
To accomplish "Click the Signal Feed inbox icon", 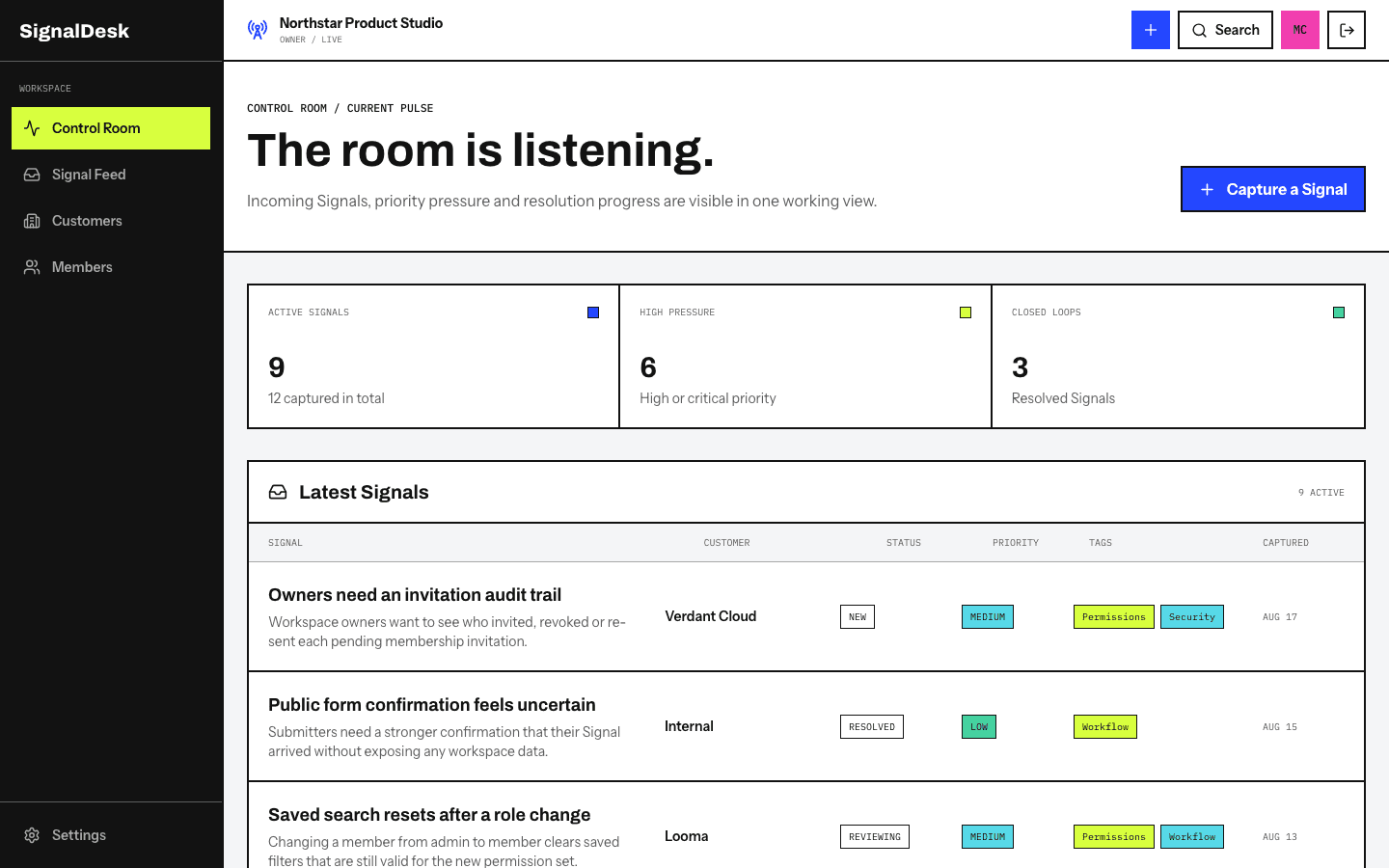I will point(32,175).
